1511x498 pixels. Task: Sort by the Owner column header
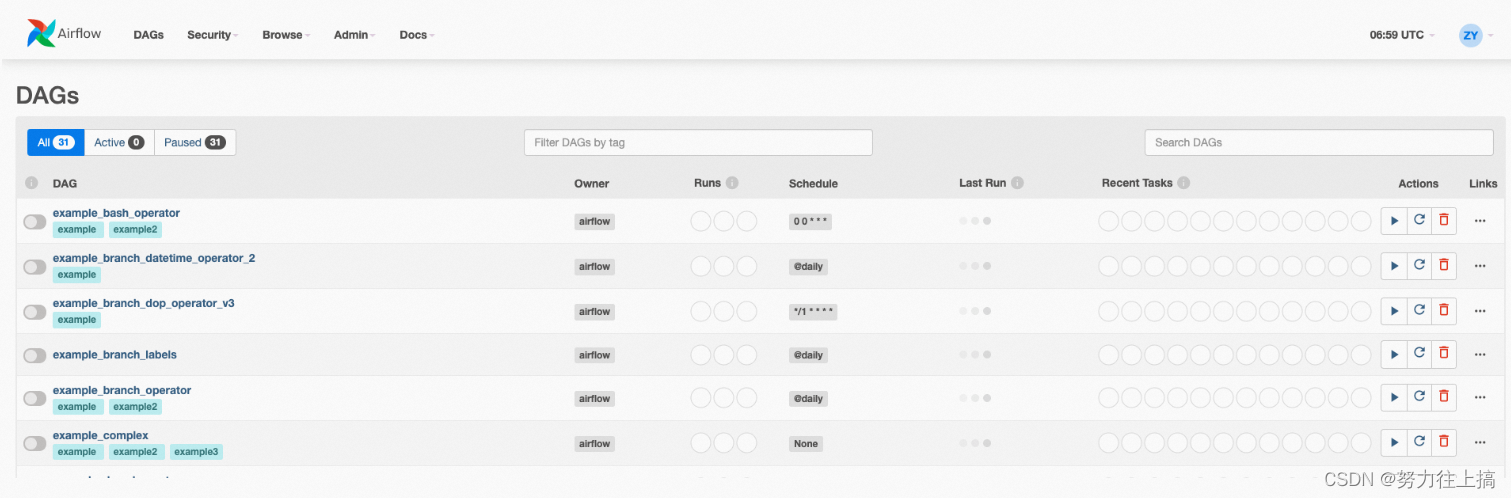coord(591,184)
